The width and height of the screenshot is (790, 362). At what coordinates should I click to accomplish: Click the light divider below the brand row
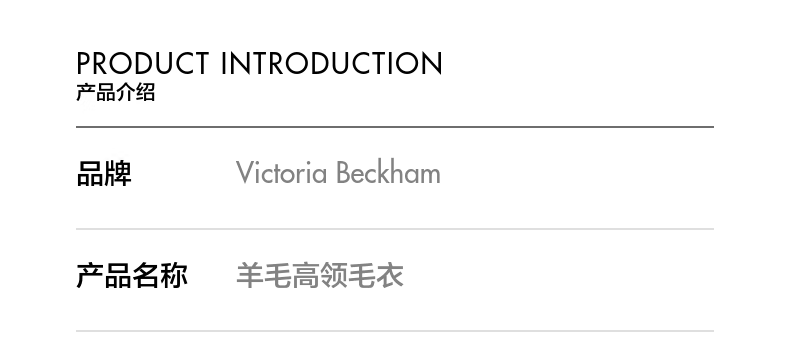[x=395, y=229]
